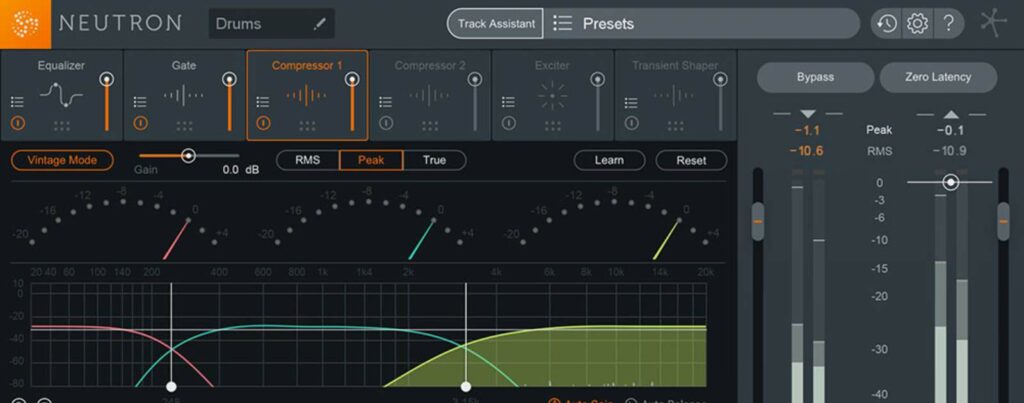Click the Exciter starburst icon

552,96
